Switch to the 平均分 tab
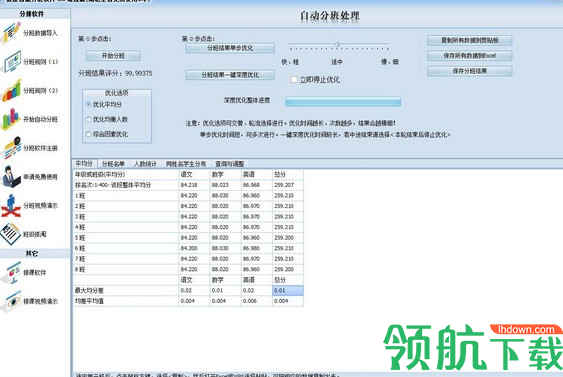 click(x=84, y=164)
